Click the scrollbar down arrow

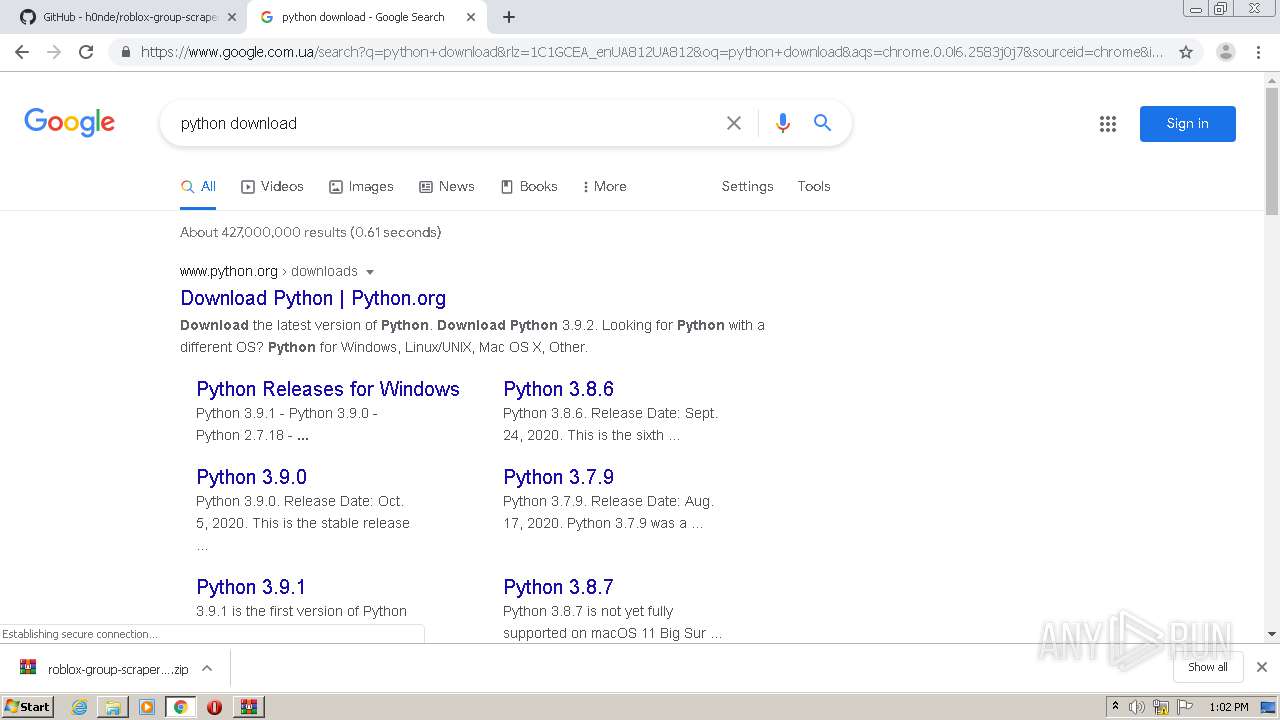tap(1272, 634)
